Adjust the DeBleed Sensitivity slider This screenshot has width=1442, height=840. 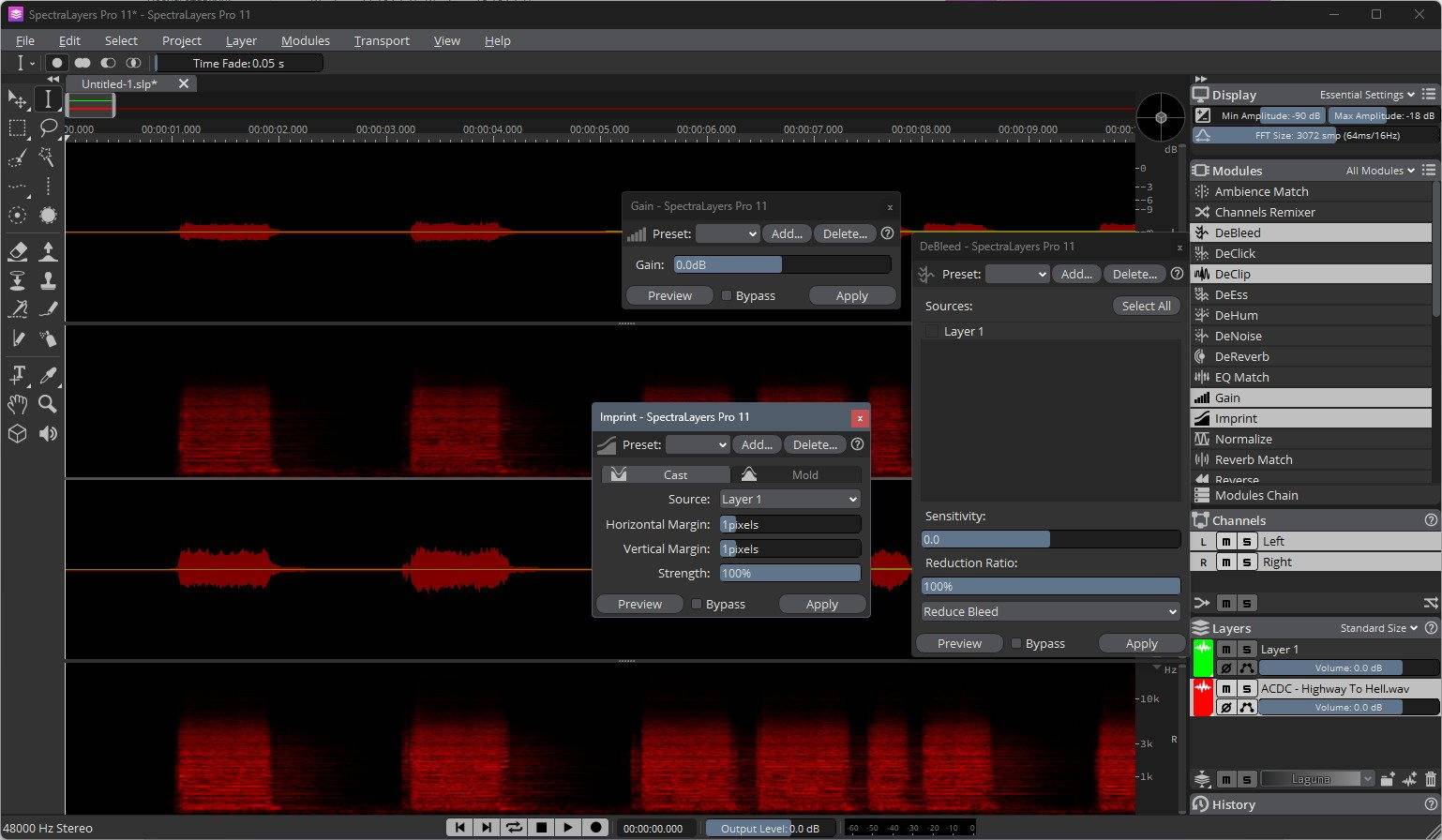(x=1050, y=539)
